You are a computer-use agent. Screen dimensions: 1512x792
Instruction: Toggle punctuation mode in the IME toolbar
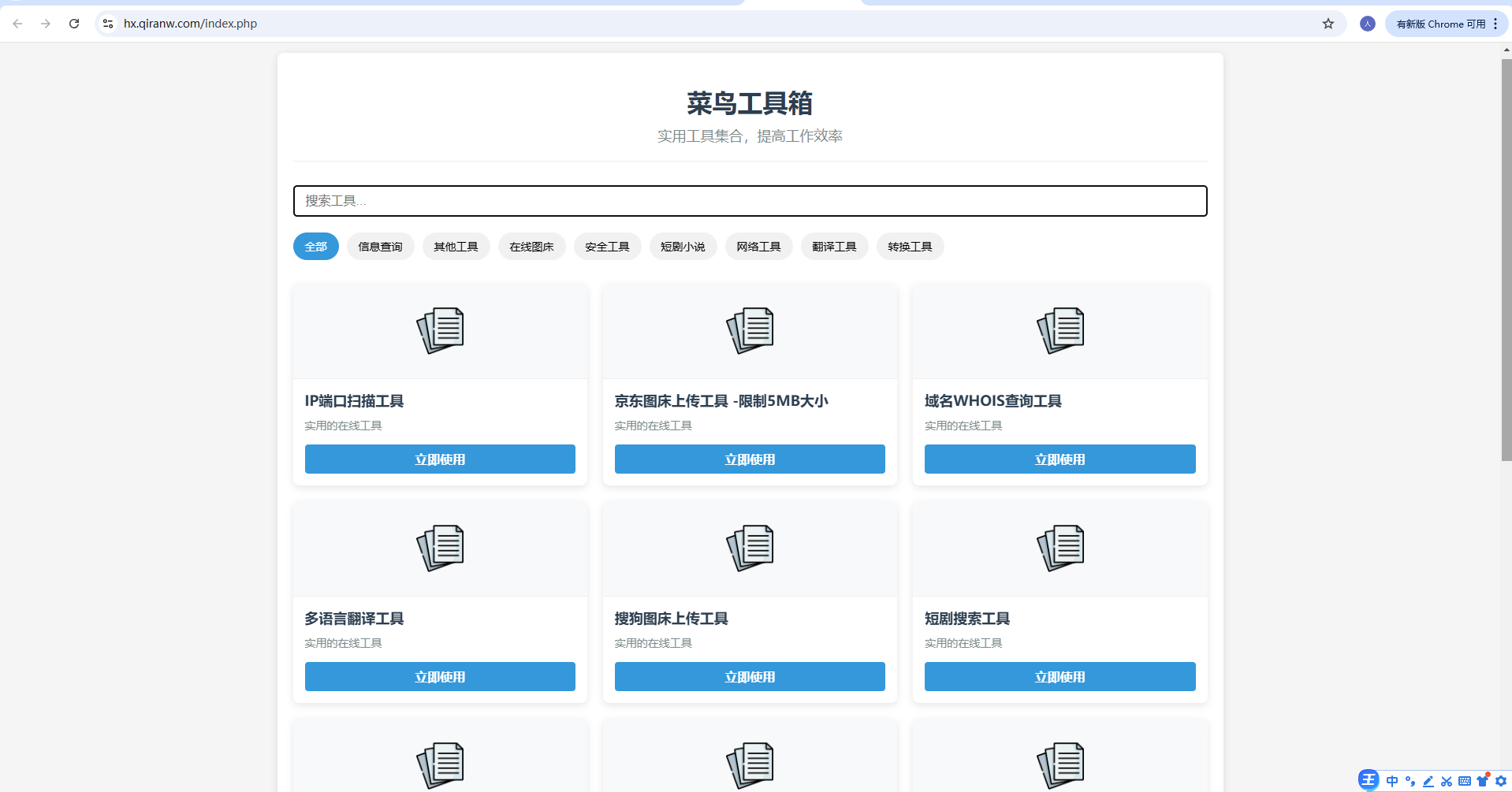1410,781
